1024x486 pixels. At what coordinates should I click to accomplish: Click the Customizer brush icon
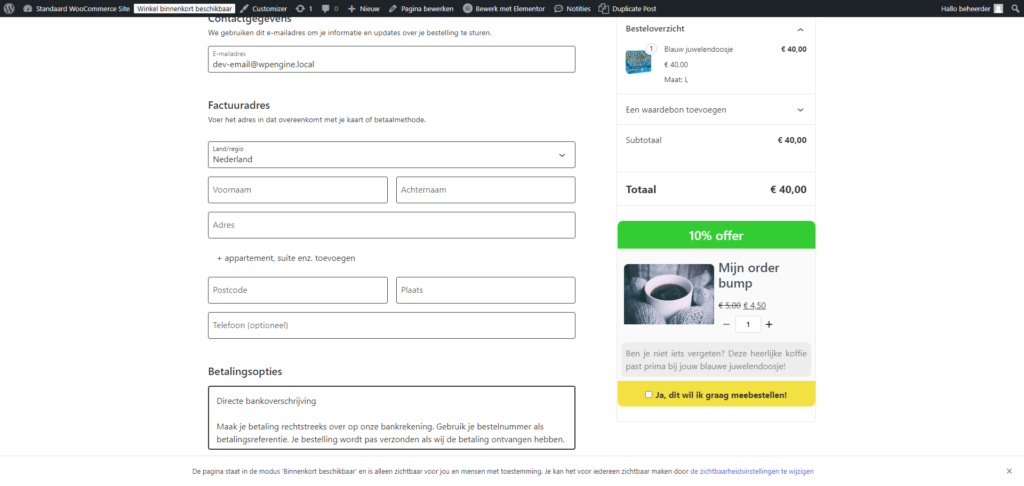tap(244, 8)
